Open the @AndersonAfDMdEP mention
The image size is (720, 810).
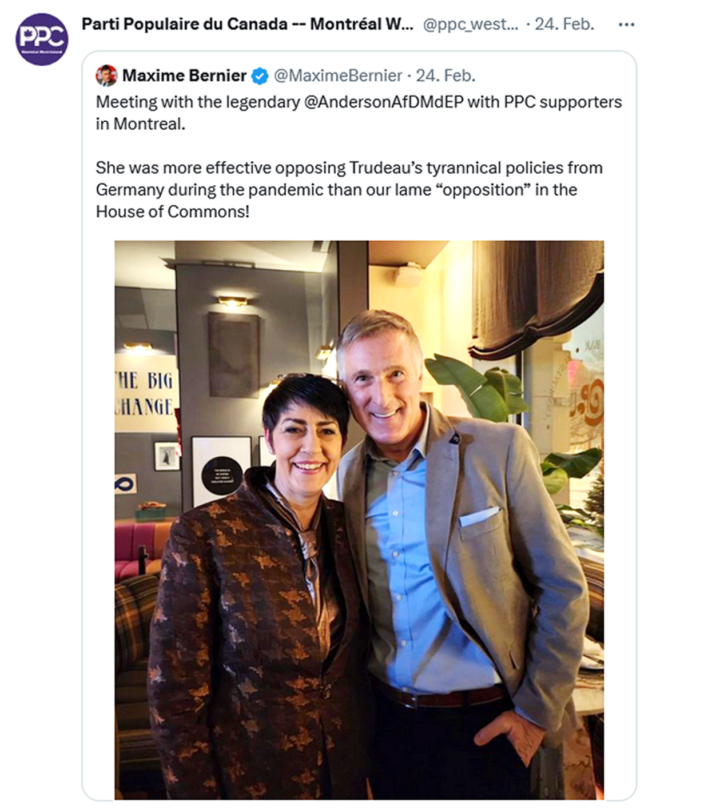click(x=384, y=102)
